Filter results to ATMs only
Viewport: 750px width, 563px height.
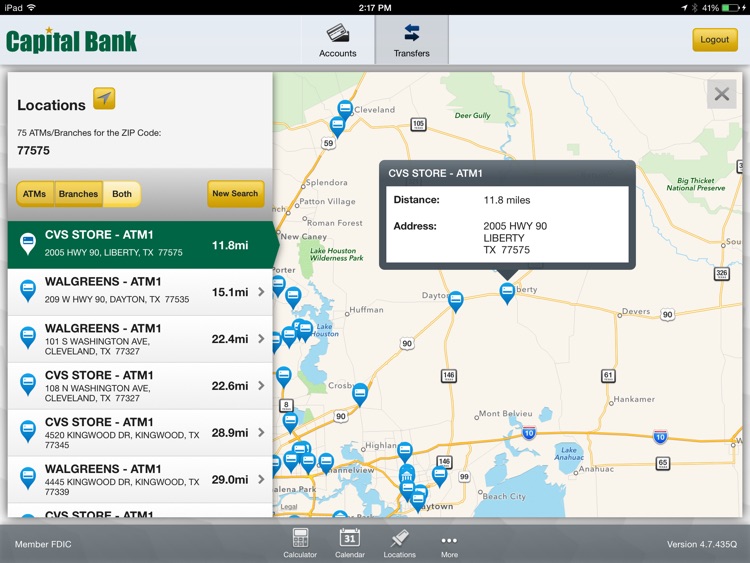(x=34, y=194)
